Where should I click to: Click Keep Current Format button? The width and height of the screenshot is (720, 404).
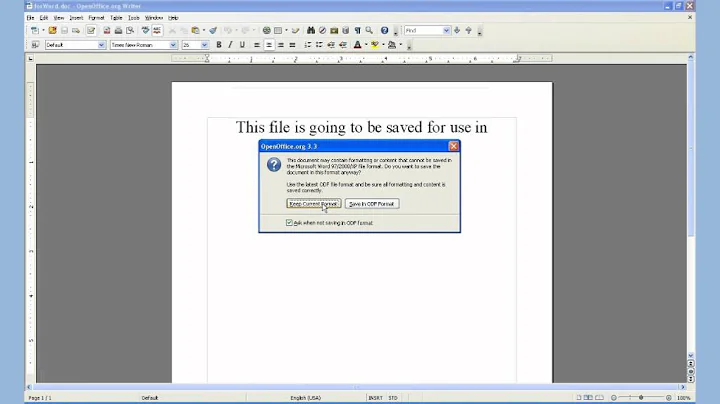[x=314, y=203]
